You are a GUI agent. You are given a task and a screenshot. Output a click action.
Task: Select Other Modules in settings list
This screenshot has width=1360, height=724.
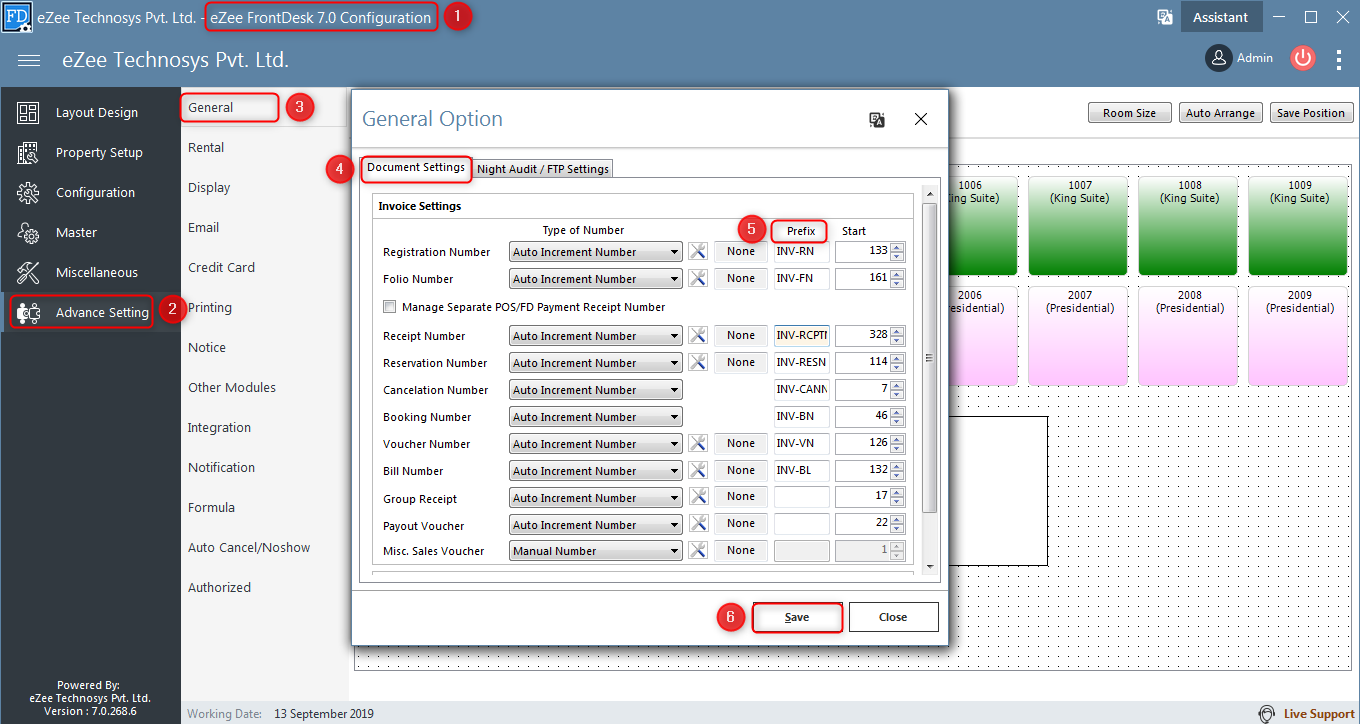point(232,387)
